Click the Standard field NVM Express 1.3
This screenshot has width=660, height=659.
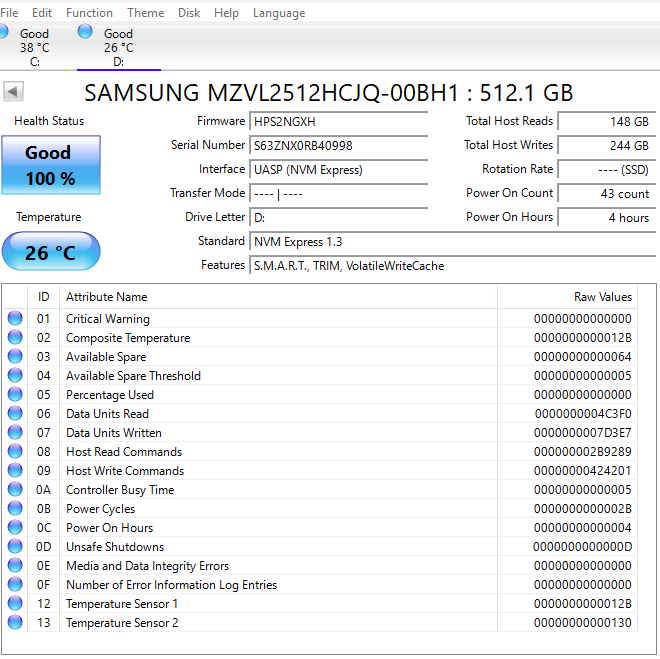point(452,242)
